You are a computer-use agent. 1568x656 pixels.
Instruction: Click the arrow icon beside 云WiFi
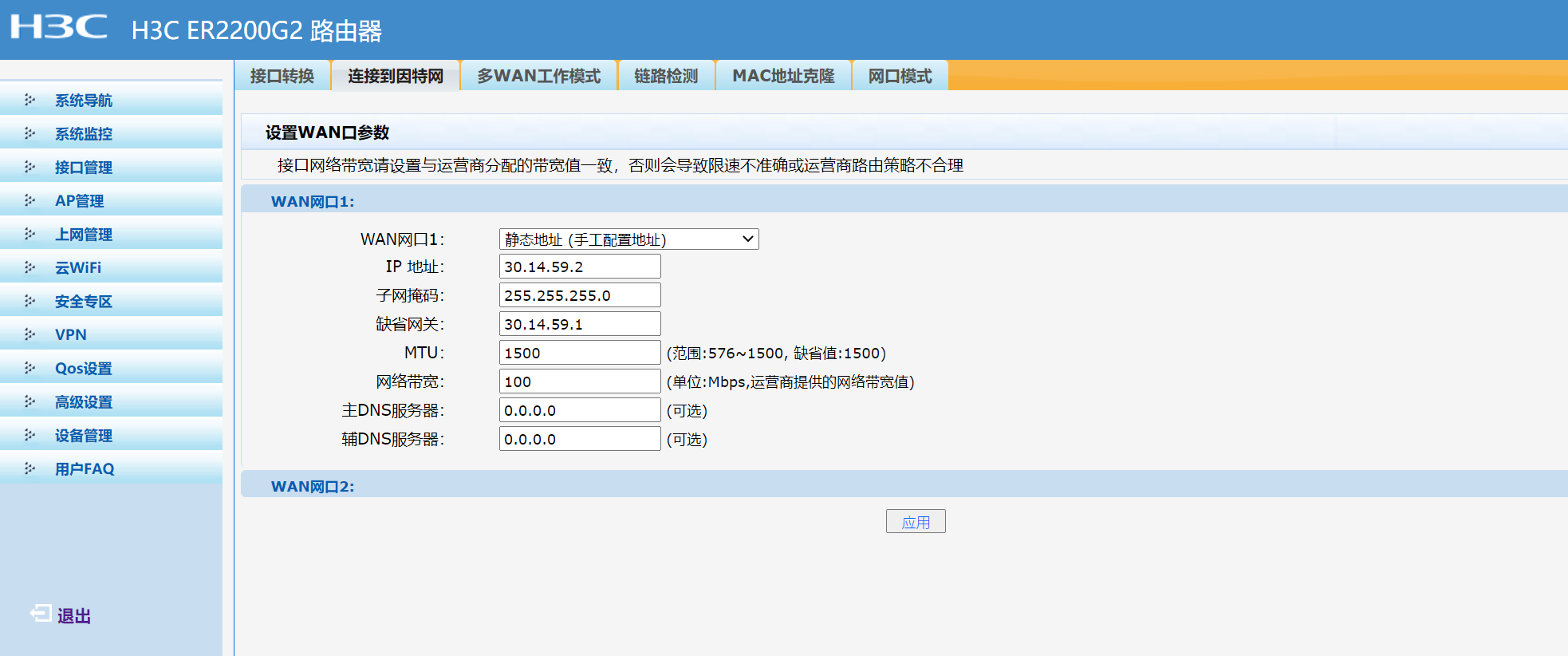tap(30, 267)
